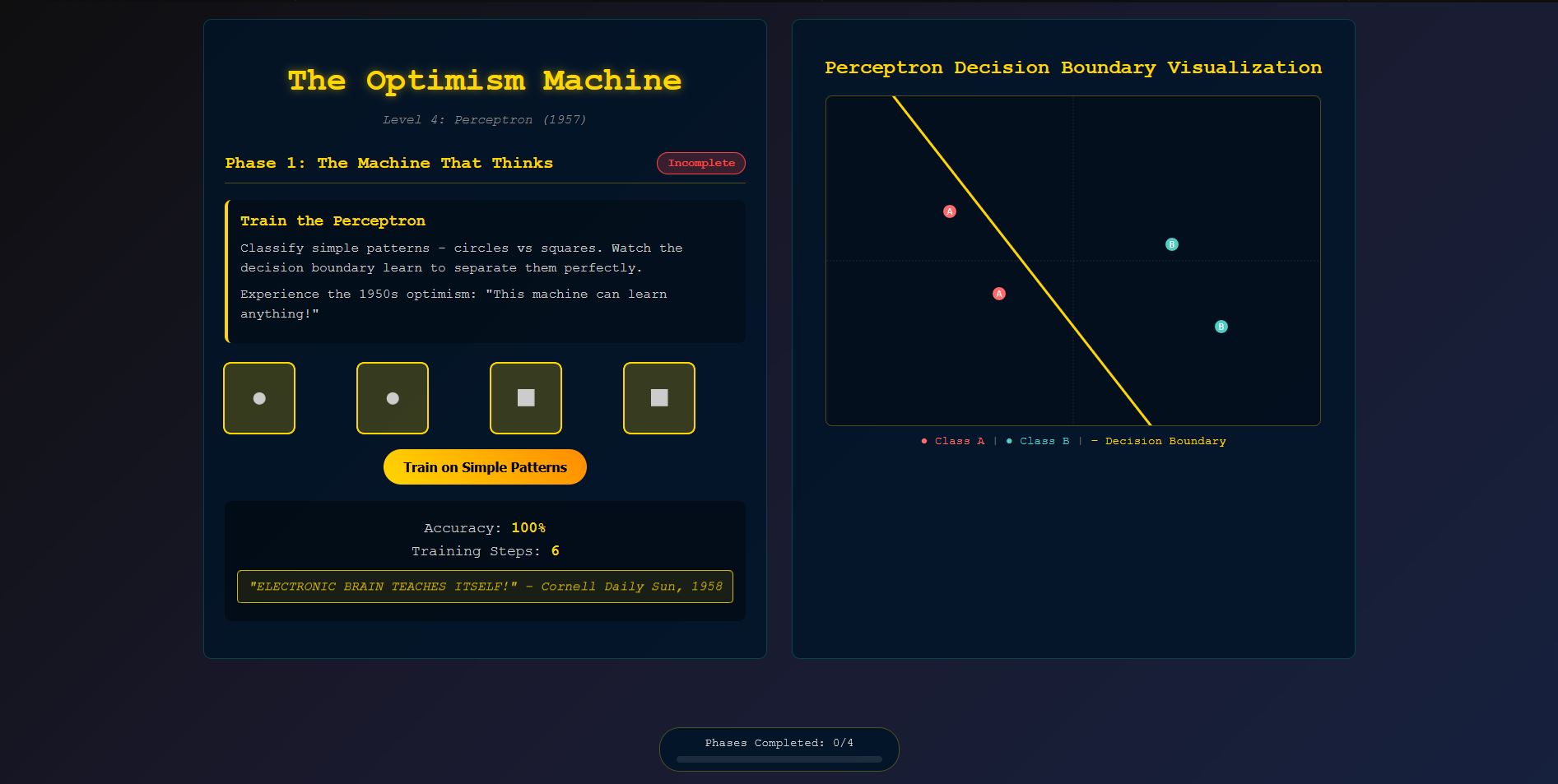The image size is (1558, 784).
Task: Select the first circle pattern tile
Action: [x=259, y=398]
